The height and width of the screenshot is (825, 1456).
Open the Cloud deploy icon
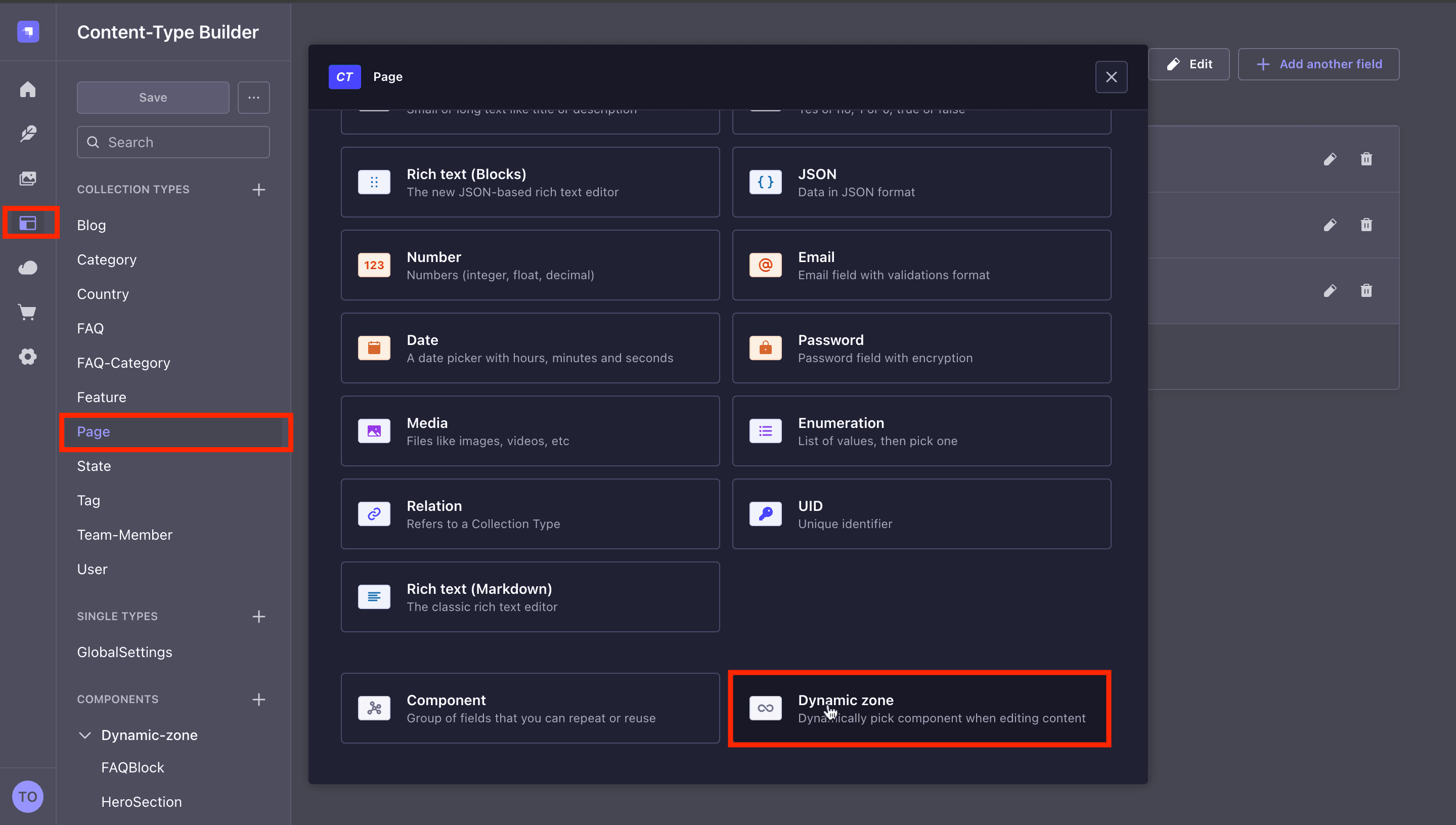coord(28,268)
